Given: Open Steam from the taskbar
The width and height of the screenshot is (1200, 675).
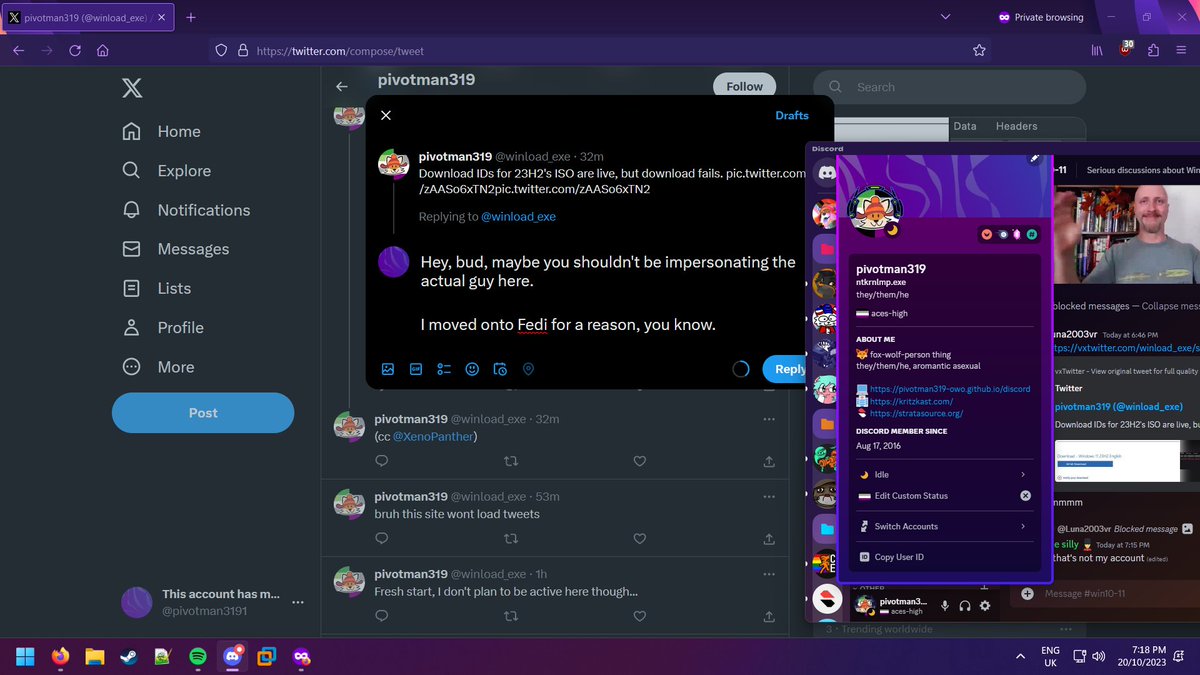Looking at the screenshot, I should click(x=128, y=657).
